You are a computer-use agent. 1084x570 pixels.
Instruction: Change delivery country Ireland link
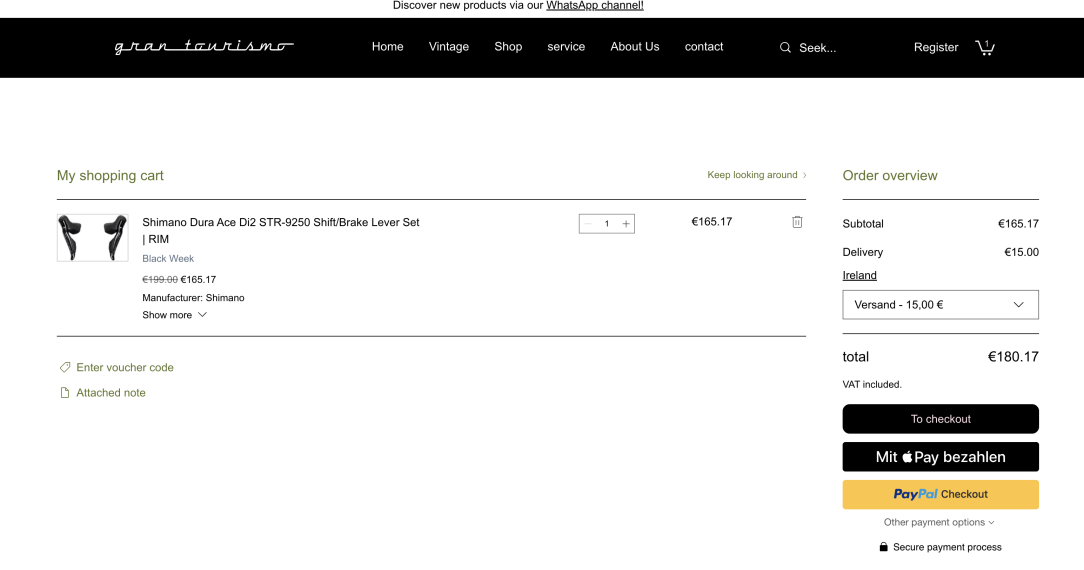tap(859, 275)
